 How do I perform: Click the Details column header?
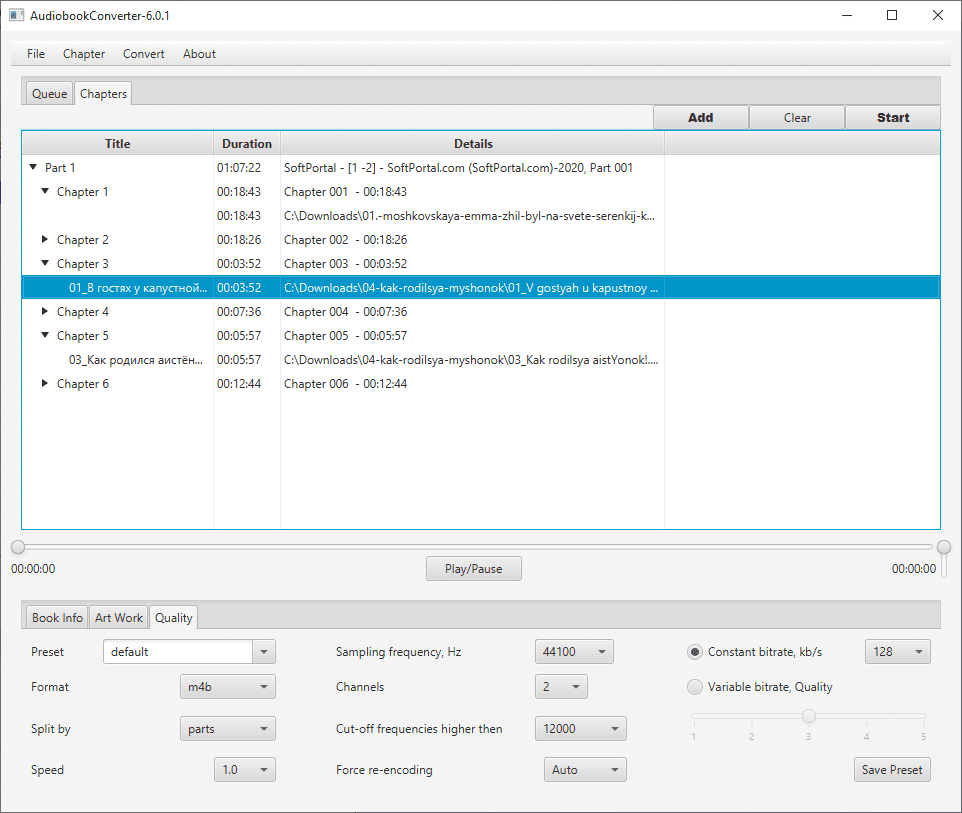pyautogui.click(x=472, y=144)
